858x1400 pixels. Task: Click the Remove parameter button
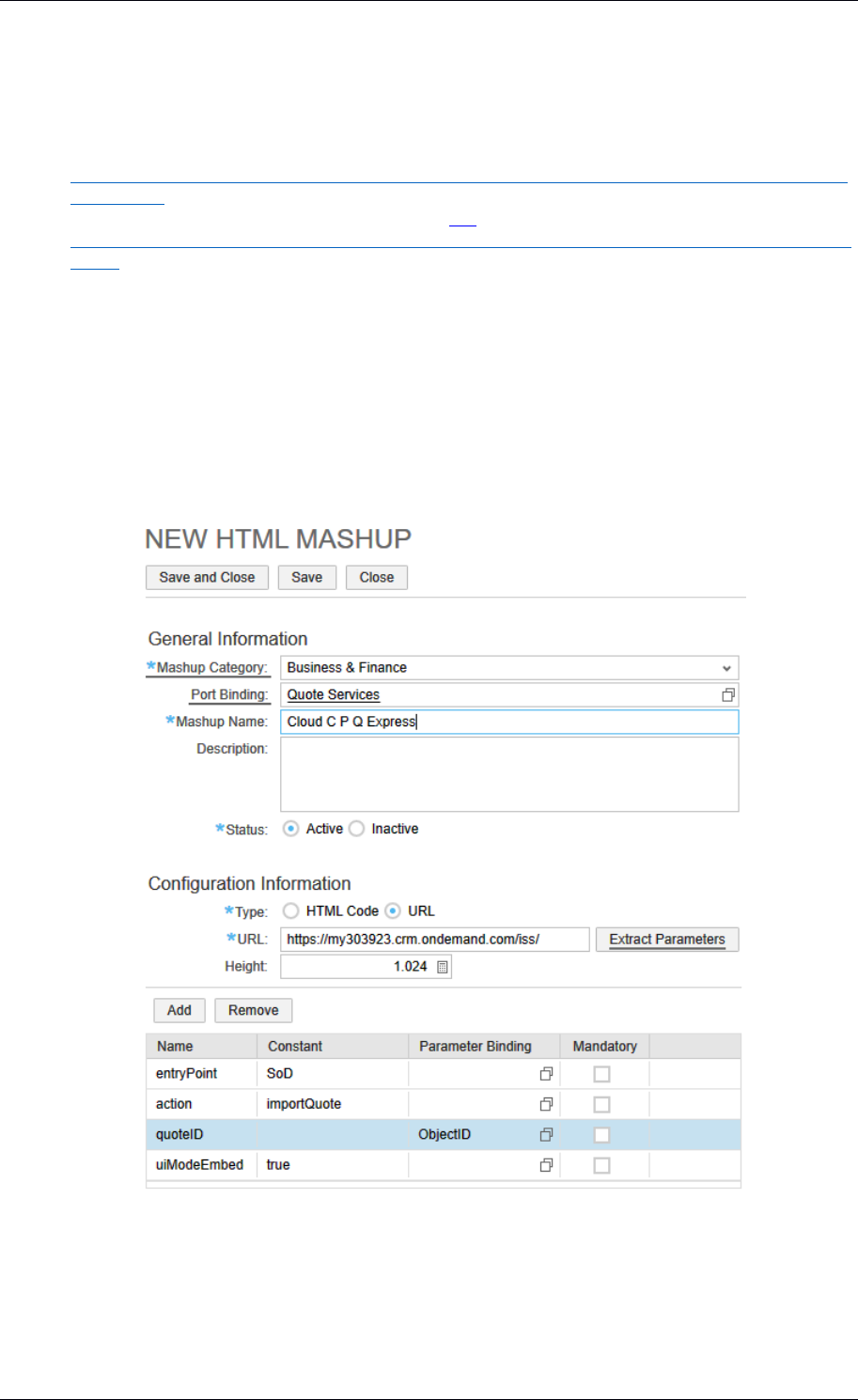pyautogui.click(x=253, y=1010)
